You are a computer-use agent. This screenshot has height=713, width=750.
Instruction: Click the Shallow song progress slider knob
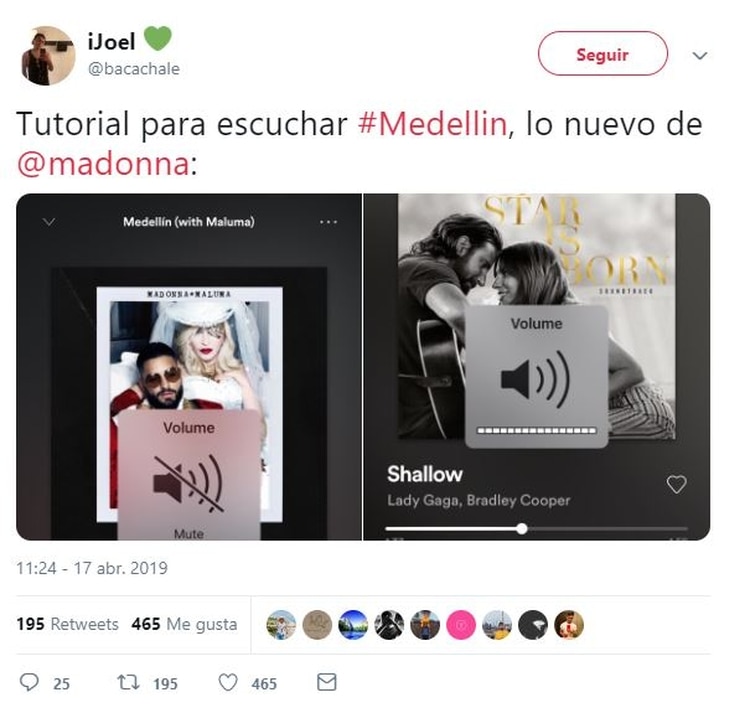coord(522,528)
